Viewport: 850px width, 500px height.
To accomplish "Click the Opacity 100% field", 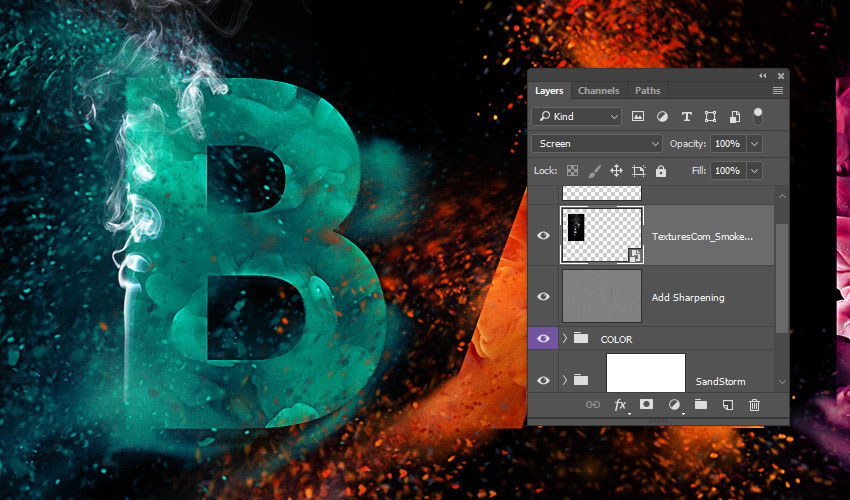I will click(728, 144).
